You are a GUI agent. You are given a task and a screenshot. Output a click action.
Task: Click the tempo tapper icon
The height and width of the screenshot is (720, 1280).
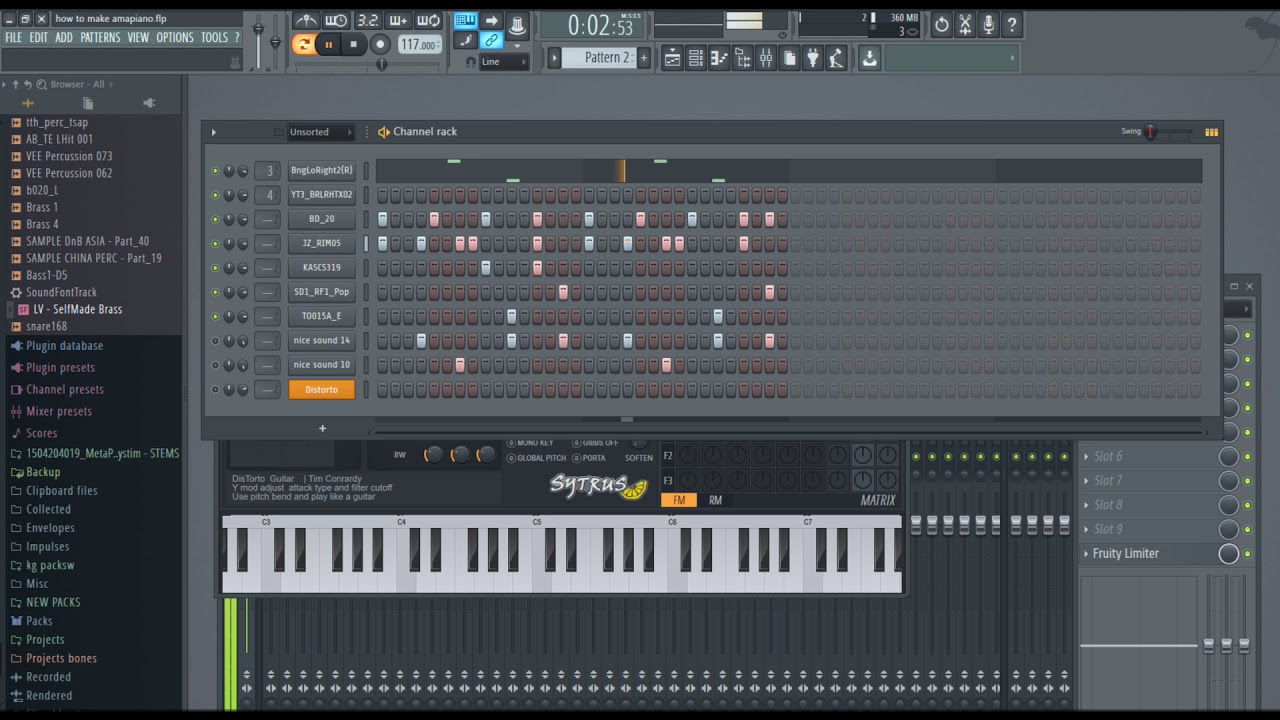(x=837, y=59)
